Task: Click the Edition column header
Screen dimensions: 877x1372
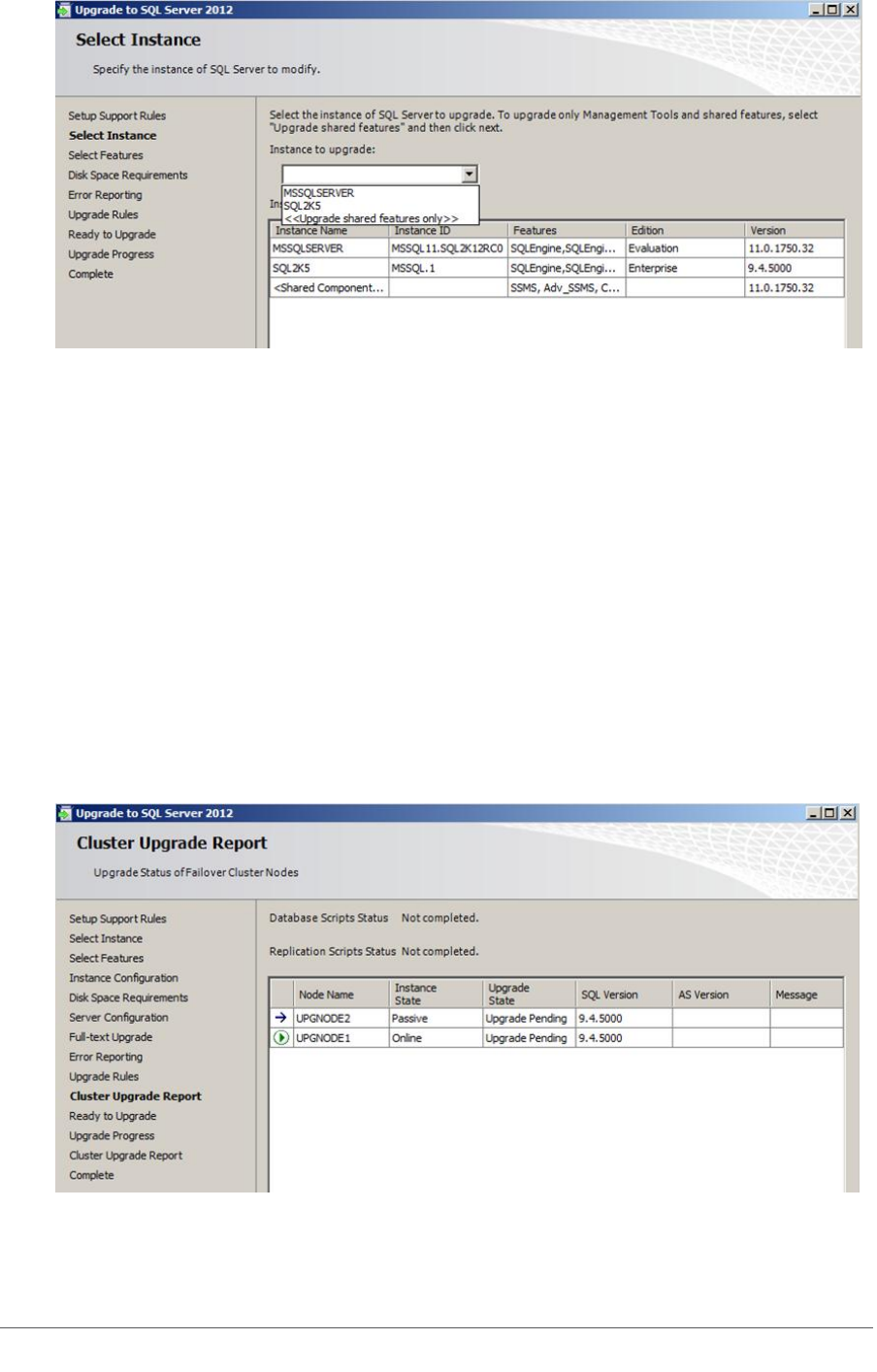Action: pyautogui.click(x=685, y=231)
